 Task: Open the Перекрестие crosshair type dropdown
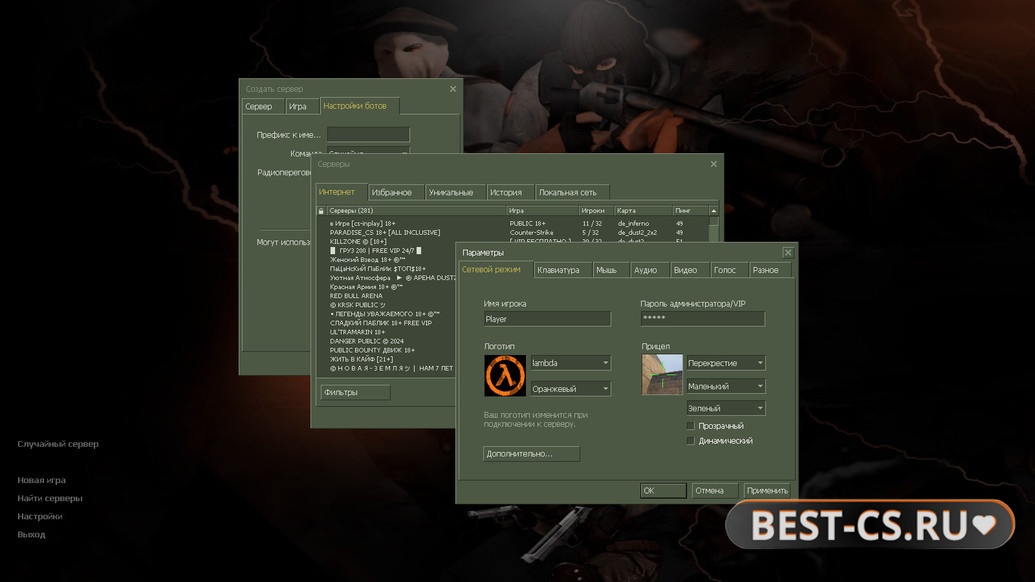pyautogui.click(x=725, y=363)
